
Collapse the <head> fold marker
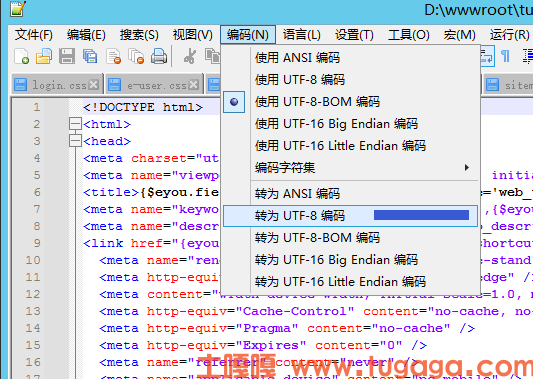(75, 141)
